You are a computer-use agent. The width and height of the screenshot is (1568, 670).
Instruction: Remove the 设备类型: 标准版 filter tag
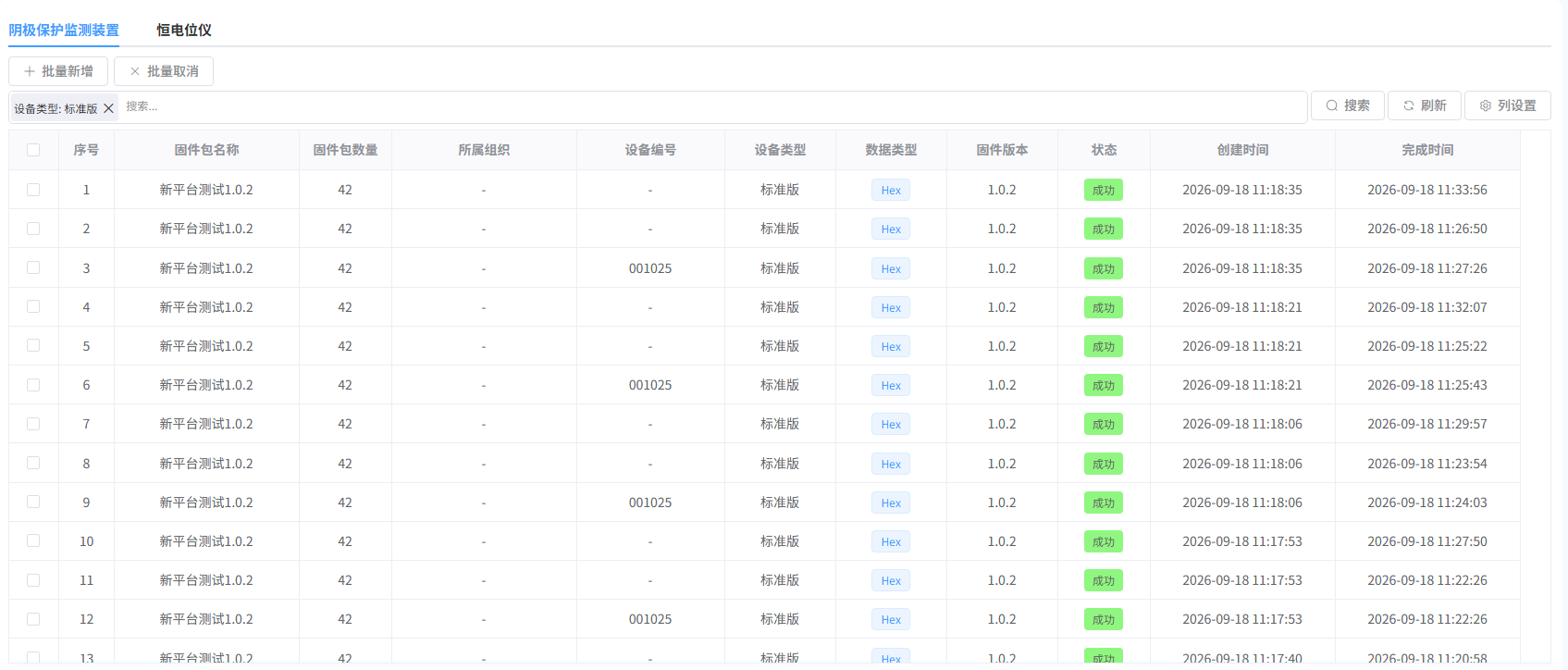tap(109, 108)
